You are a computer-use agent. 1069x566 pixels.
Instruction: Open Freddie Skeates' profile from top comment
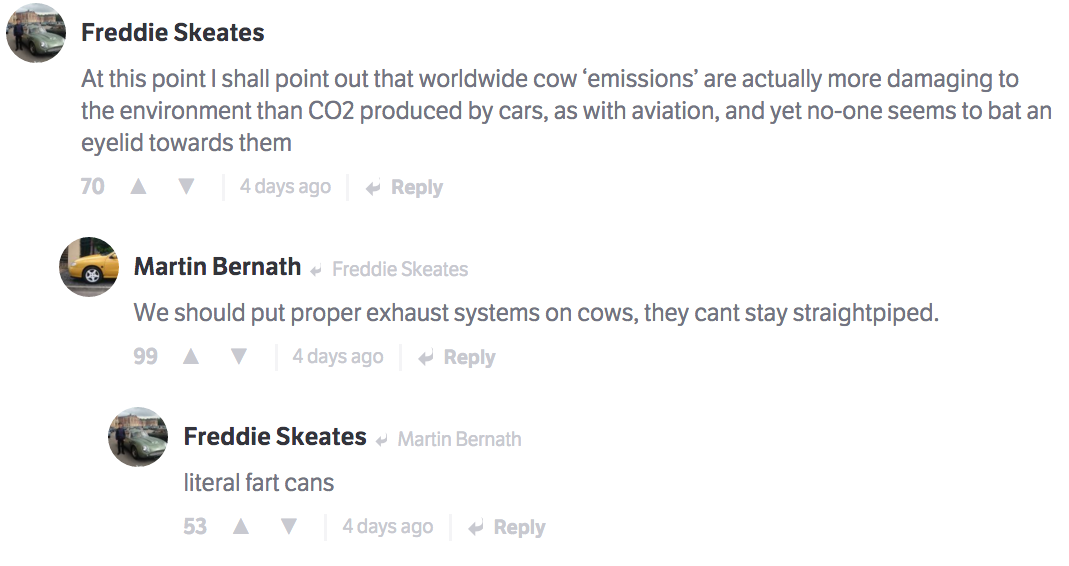[173, 32]
